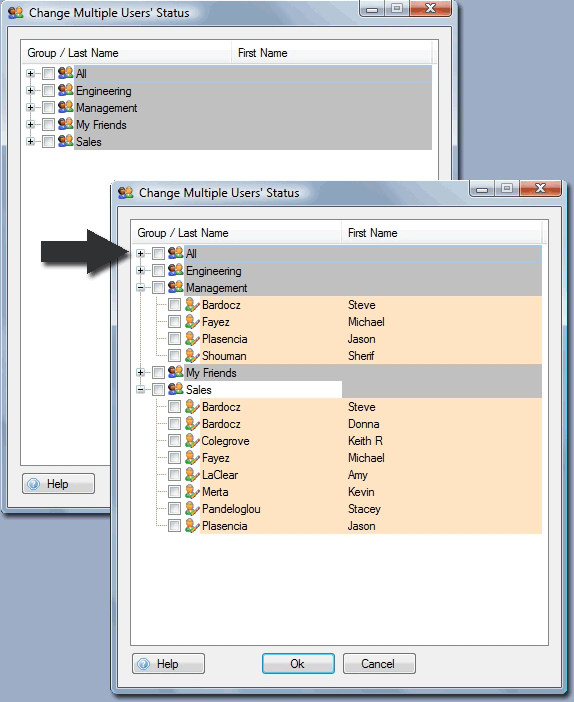Expand the Sales group in back window

(30, 141)
